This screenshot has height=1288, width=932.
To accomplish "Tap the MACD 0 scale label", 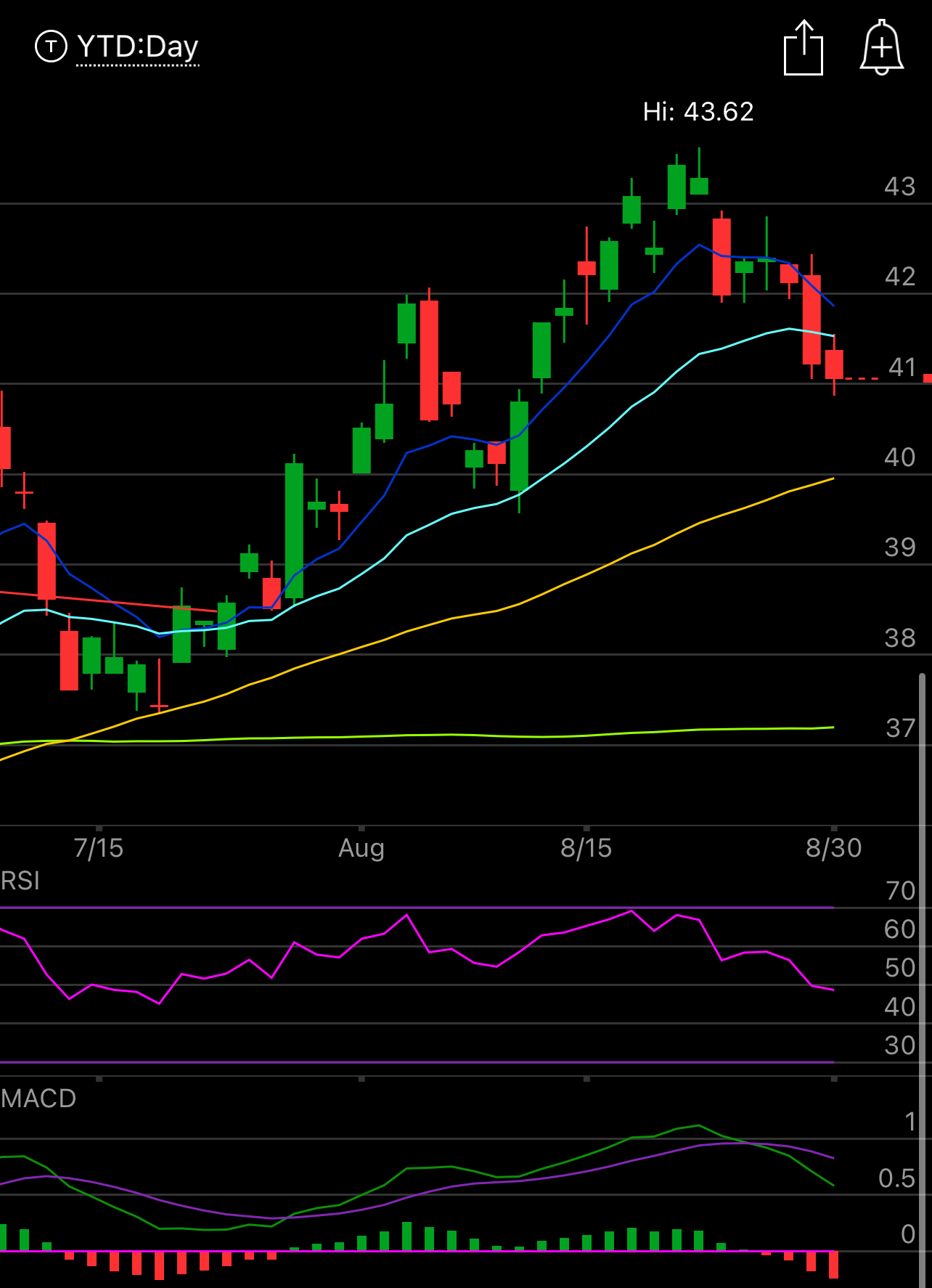I will click(908, 1234).
